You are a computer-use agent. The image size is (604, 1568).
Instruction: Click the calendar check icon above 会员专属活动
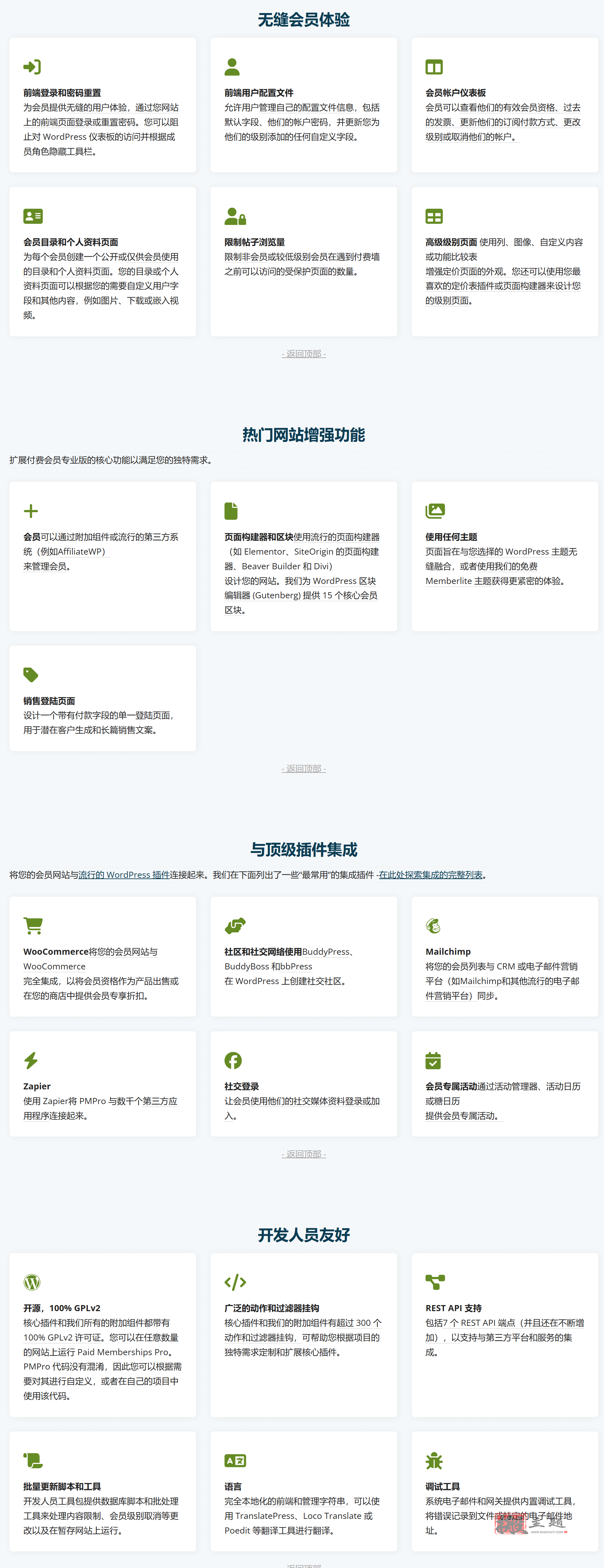pyautogui.click(x=433, y=1060)
